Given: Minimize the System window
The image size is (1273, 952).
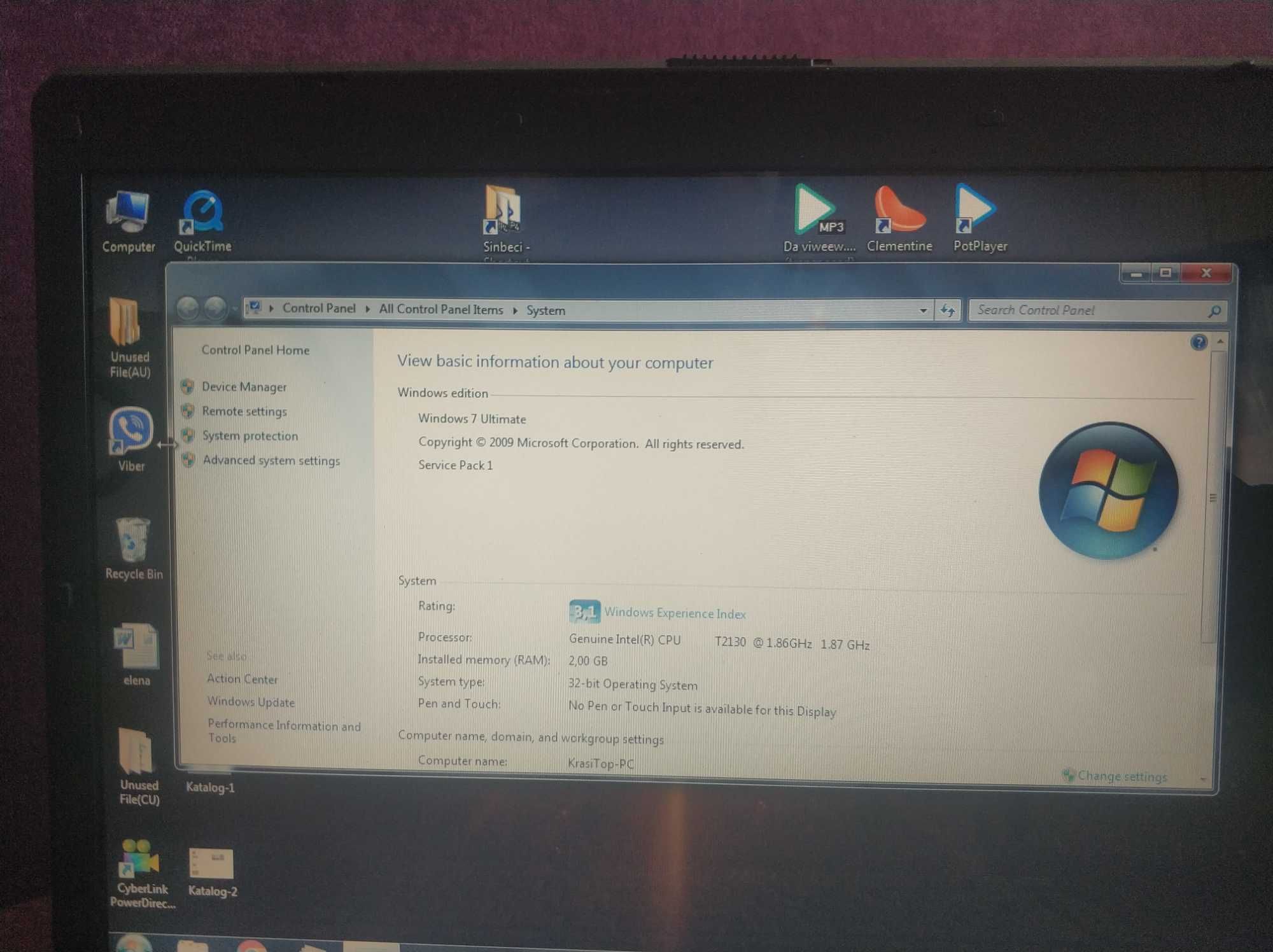Looking at the screenshot, I should click(1136, 274).
